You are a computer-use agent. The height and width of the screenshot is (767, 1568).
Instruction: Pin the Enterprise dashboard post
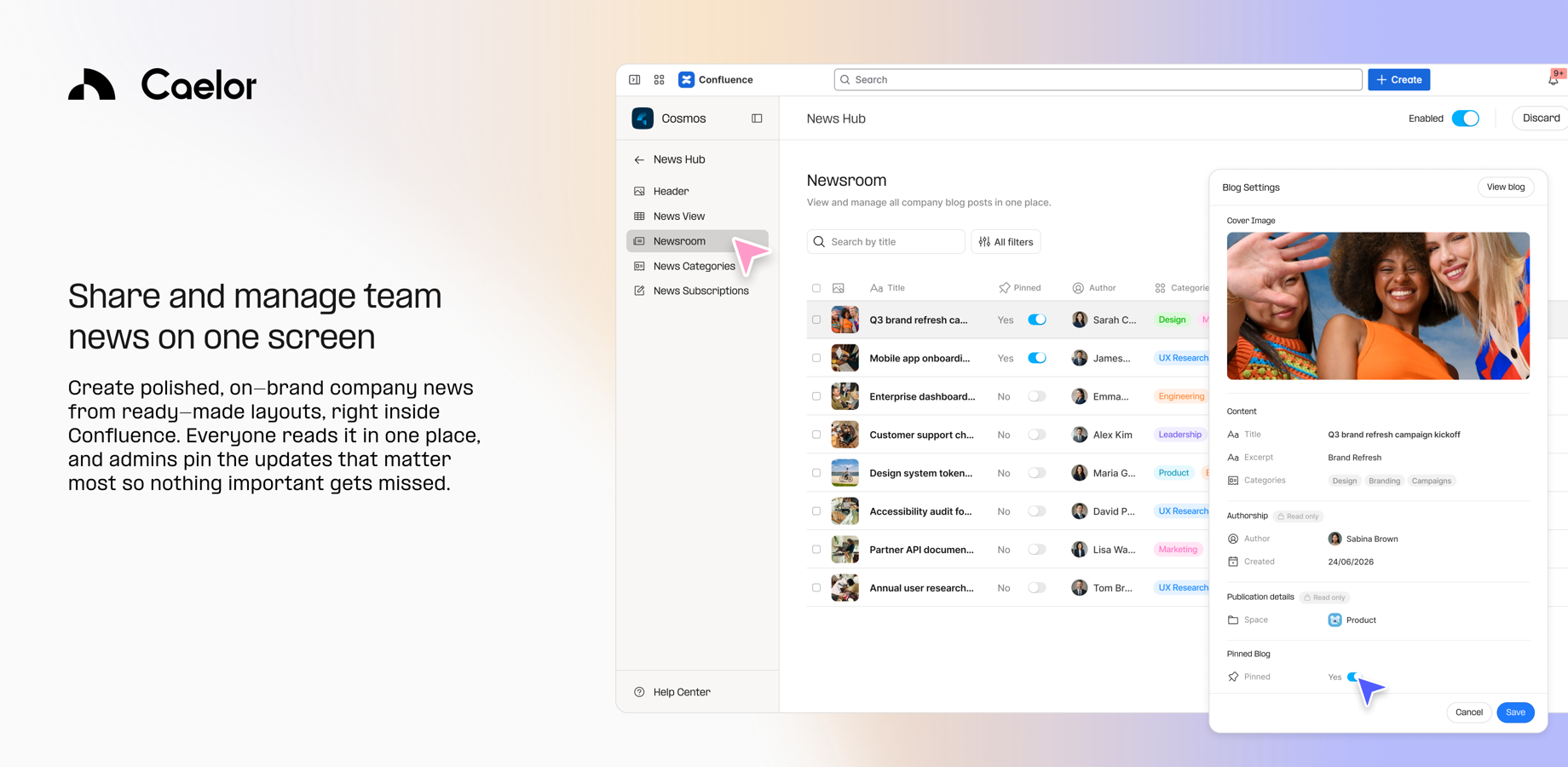1037,396
